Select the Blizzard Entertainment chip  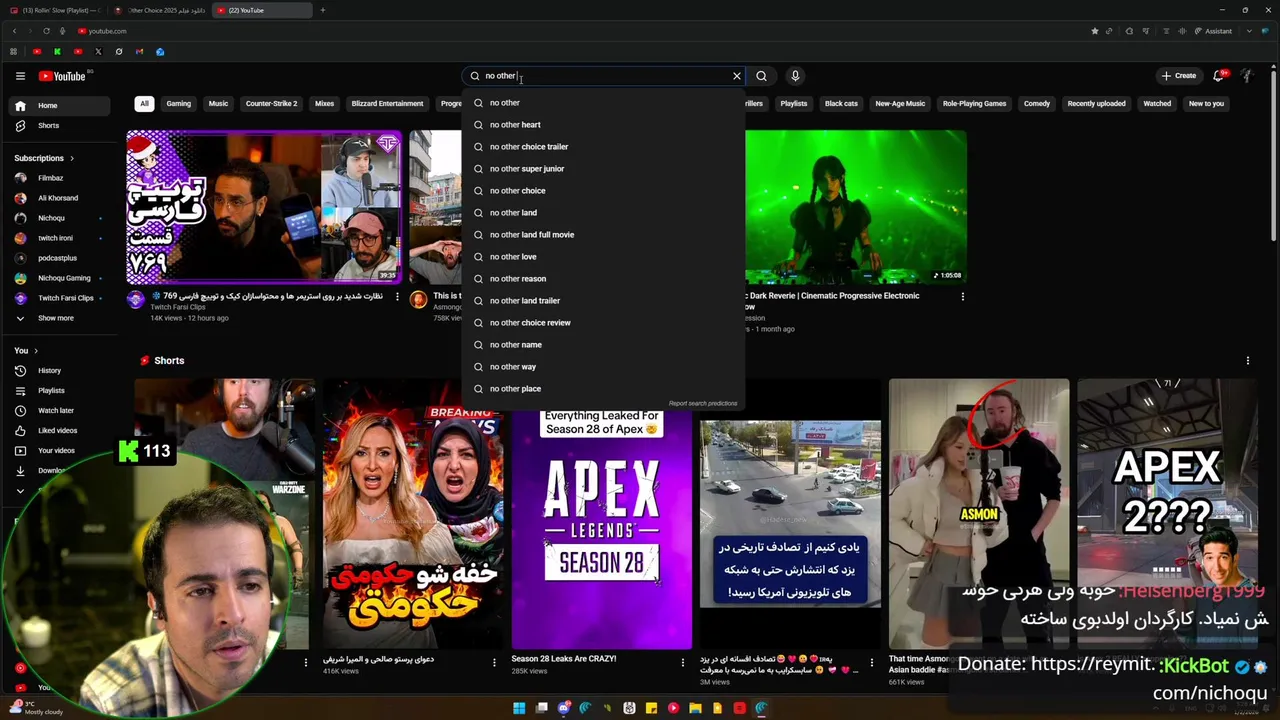pyautogui.click(x=387, y=103)
